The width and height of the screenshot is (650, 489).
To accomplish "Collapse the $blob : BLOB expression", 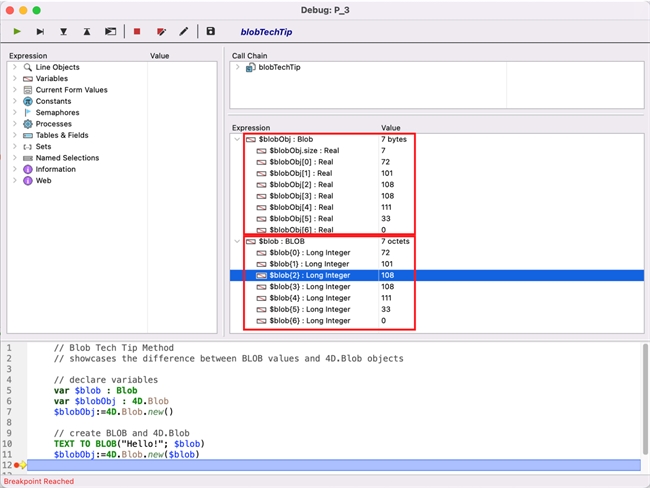I will click(x=237, y=242).
